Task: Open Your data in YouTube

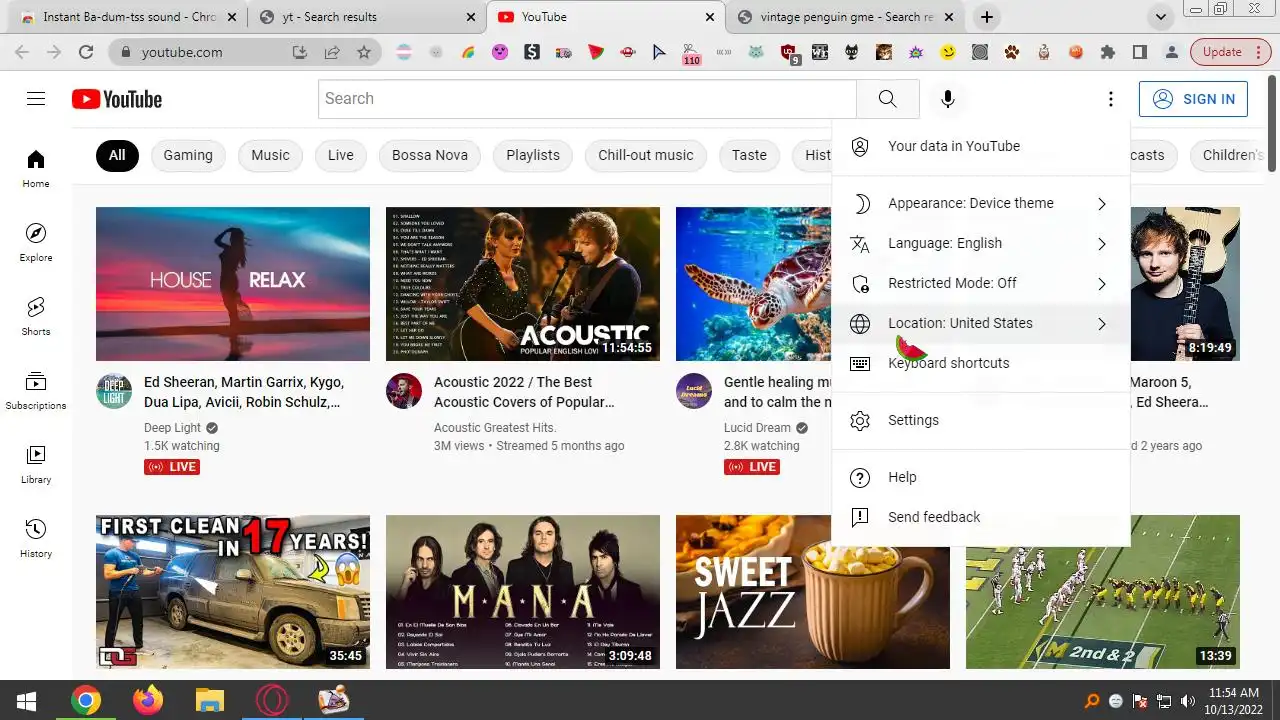Action: coord(981,146)
